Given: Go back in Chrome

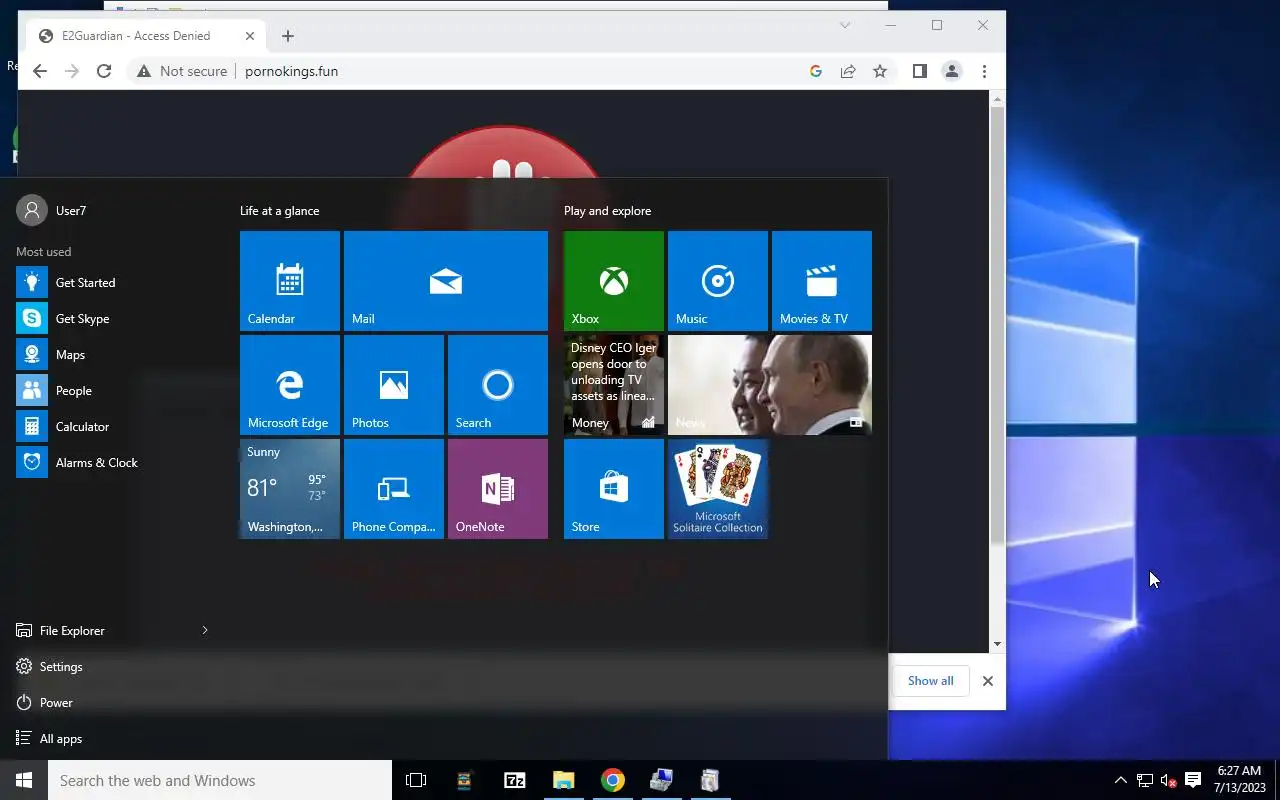Looking at the screenshot, I should click(x=40, y=71).
